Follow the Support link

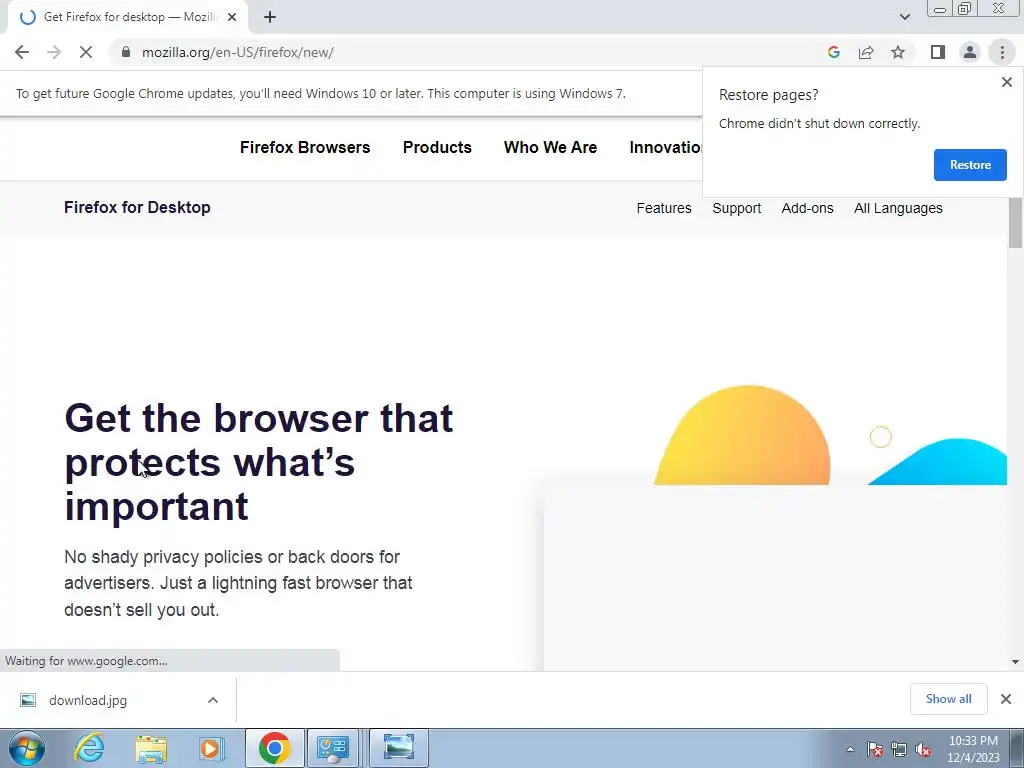(737, 208)
